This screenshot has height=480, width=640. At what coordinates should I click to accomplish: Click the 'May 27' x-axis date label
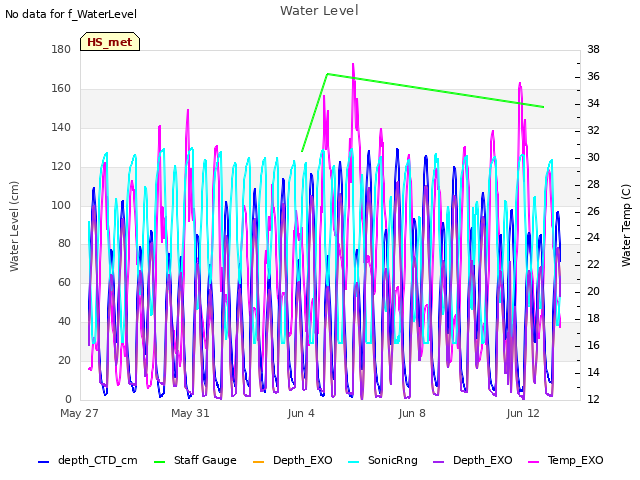tap(79, 413)
